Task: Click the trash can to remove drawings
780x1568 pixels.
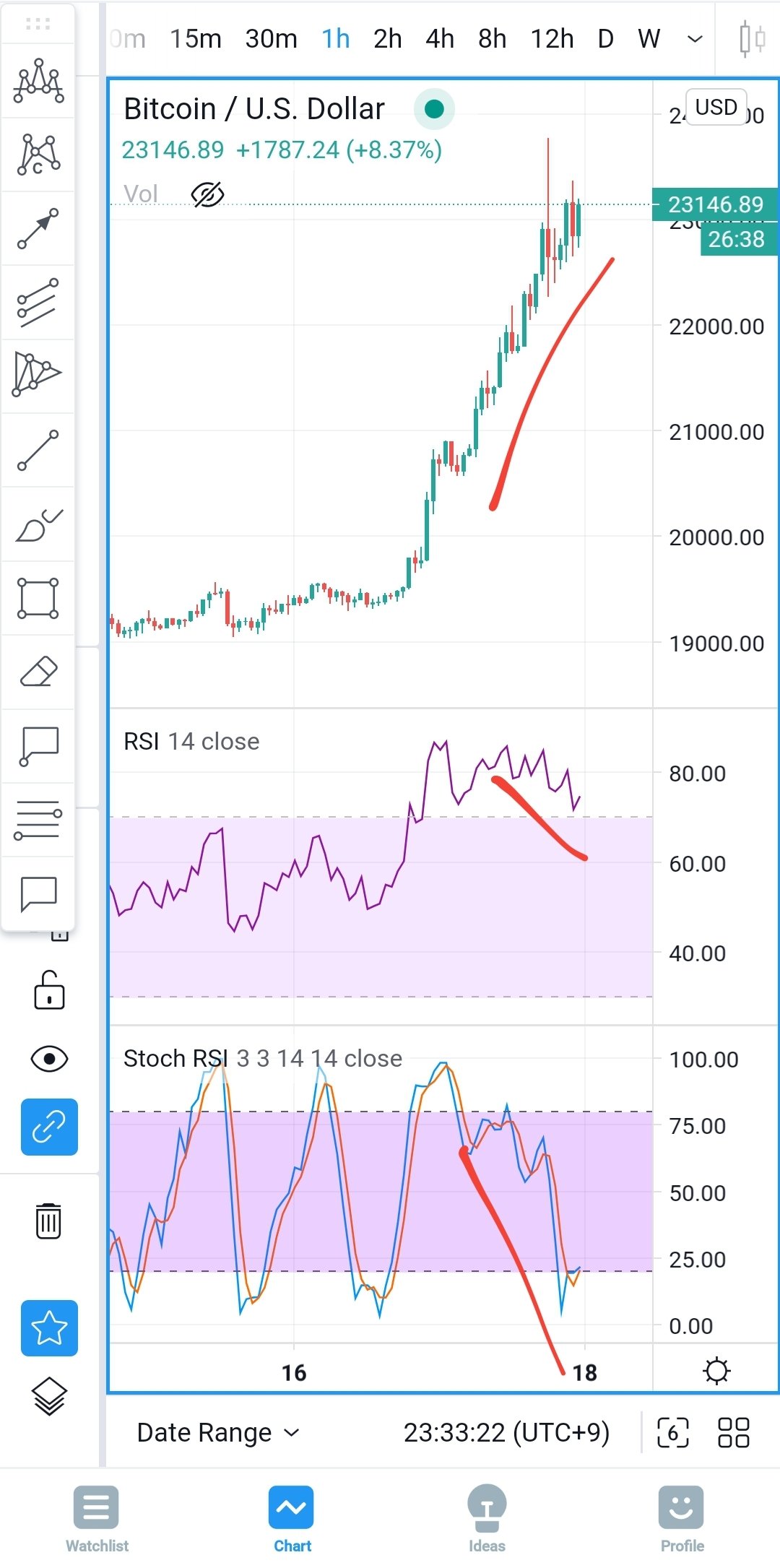Action: (x=48, y=1221)
